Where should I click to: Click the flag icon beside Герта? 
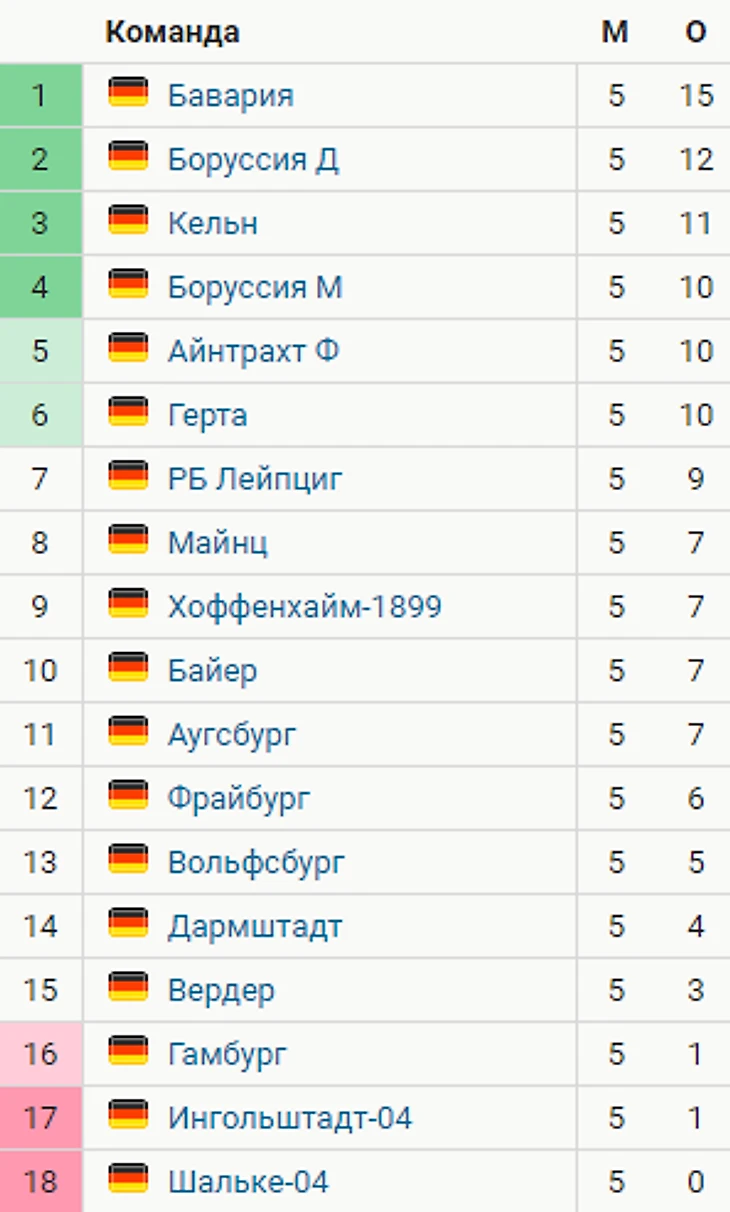[x=128, y=413]
